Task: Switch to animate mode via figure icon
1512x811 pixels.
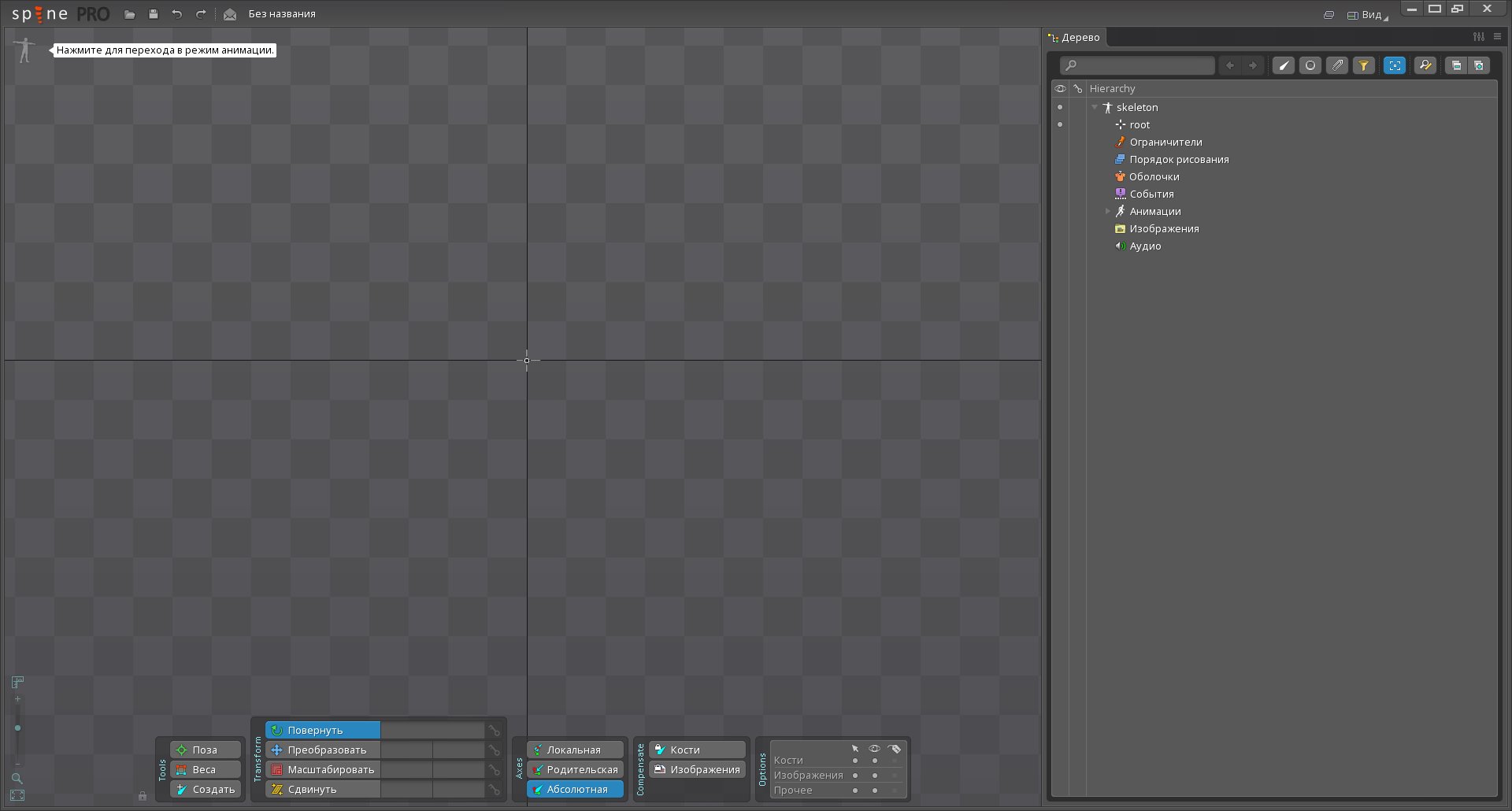Action: [25, 50]
